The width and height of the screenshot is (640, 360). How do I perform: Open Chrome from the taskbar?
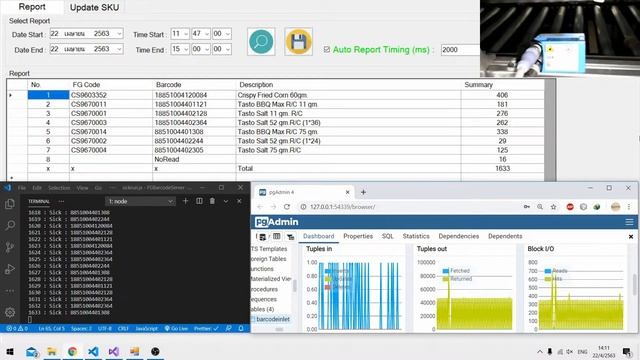(x=72, y=351)
